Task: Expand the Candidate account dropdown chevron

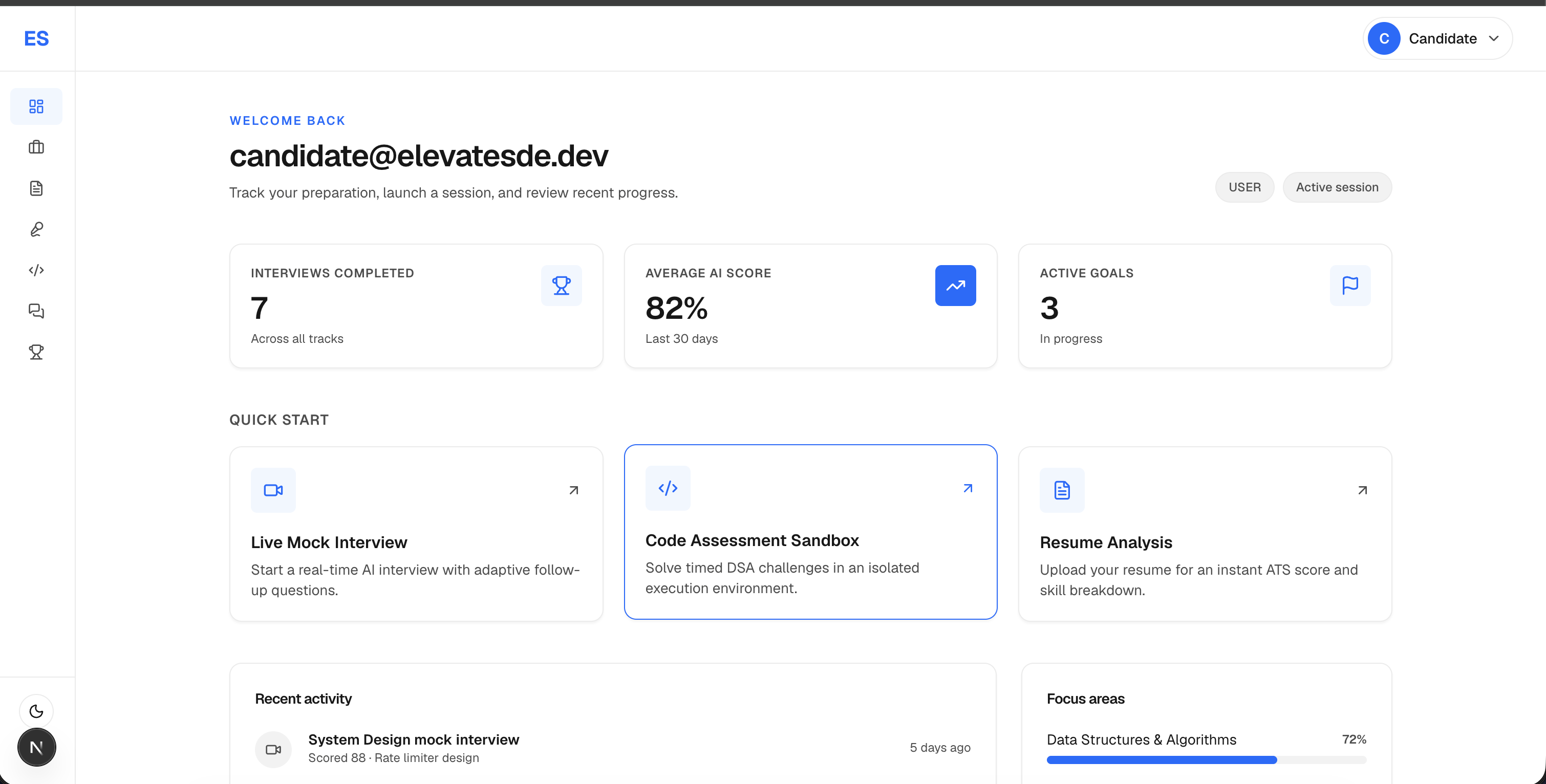Action: 1494,38
